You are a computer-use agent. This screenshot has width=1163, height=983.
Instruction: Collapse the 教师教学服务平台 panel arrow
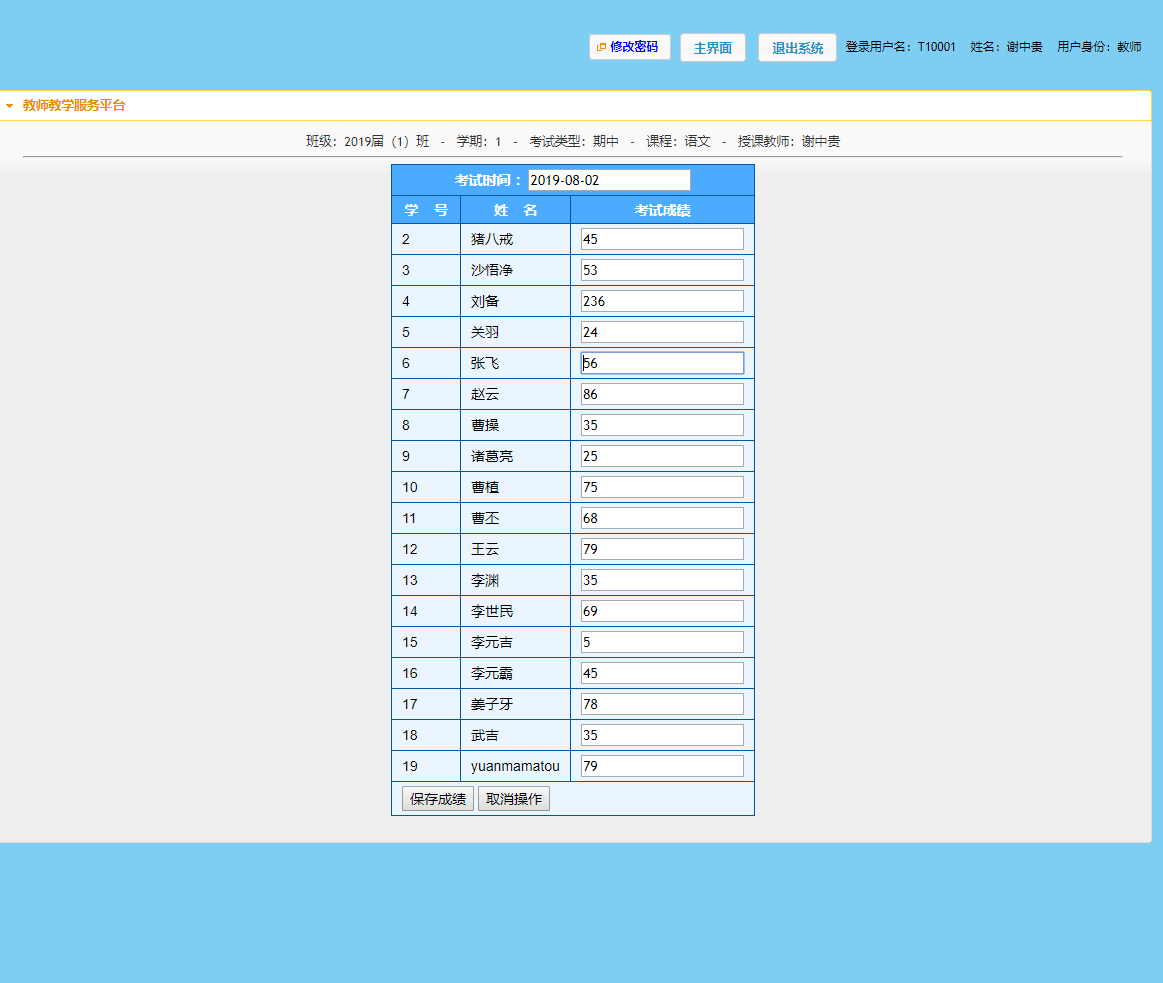10,106
